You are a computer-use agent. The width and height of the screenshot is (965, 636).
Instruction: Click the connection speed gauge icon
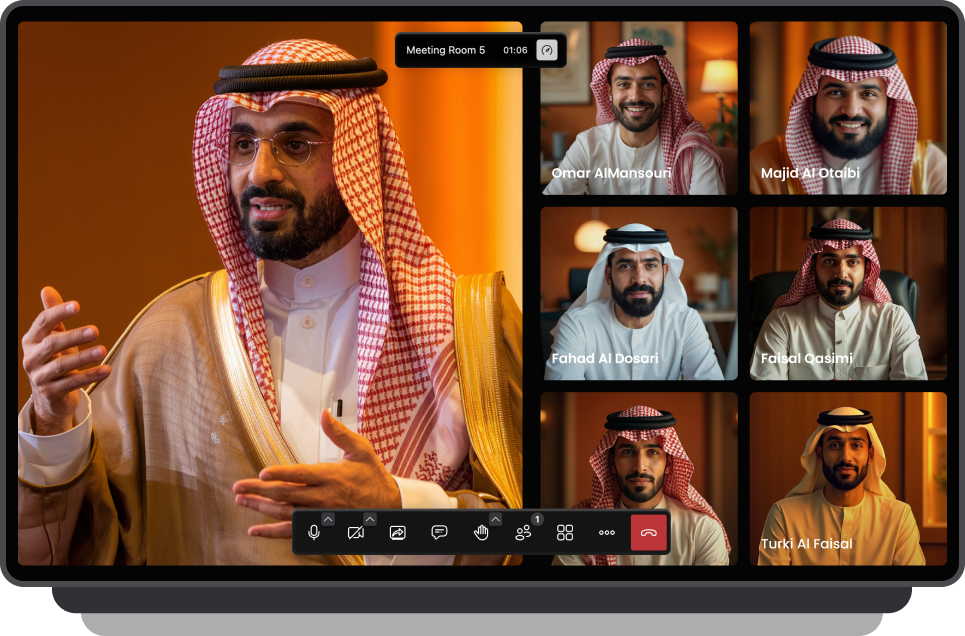pyautogui.click(x=547, y=50)
